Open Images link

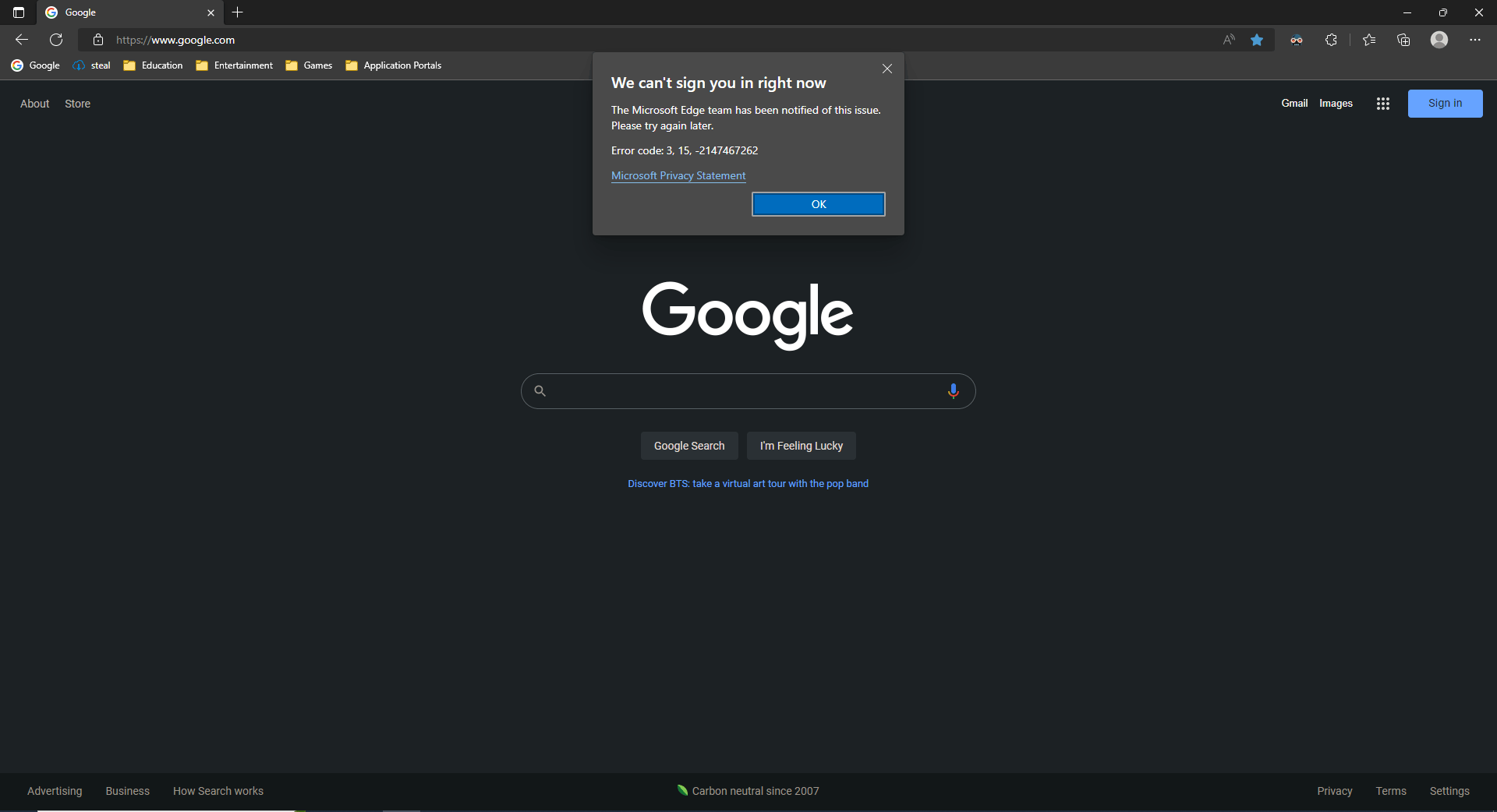tap(1336, 104)
